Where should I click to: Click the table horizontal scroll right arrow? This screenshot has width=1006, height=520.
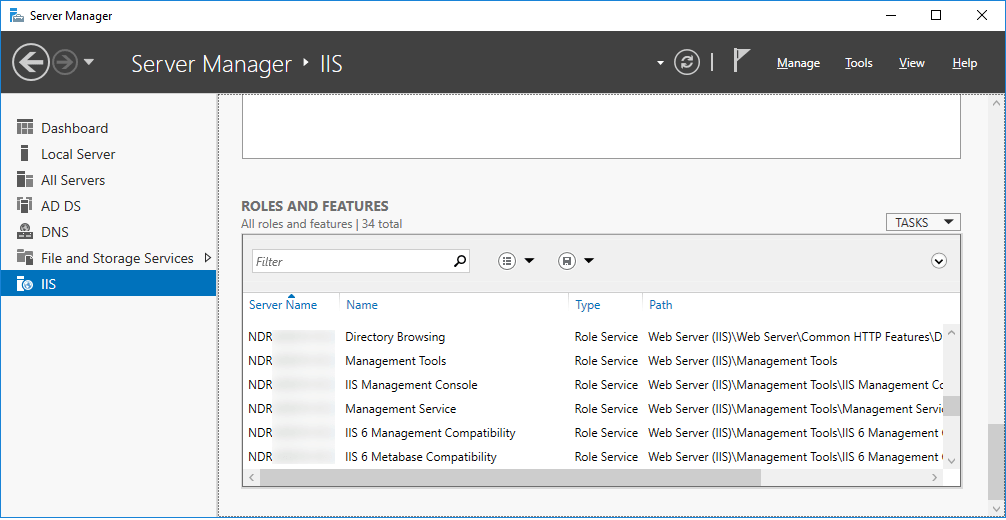pyautogui.click(x=935, y=478)
